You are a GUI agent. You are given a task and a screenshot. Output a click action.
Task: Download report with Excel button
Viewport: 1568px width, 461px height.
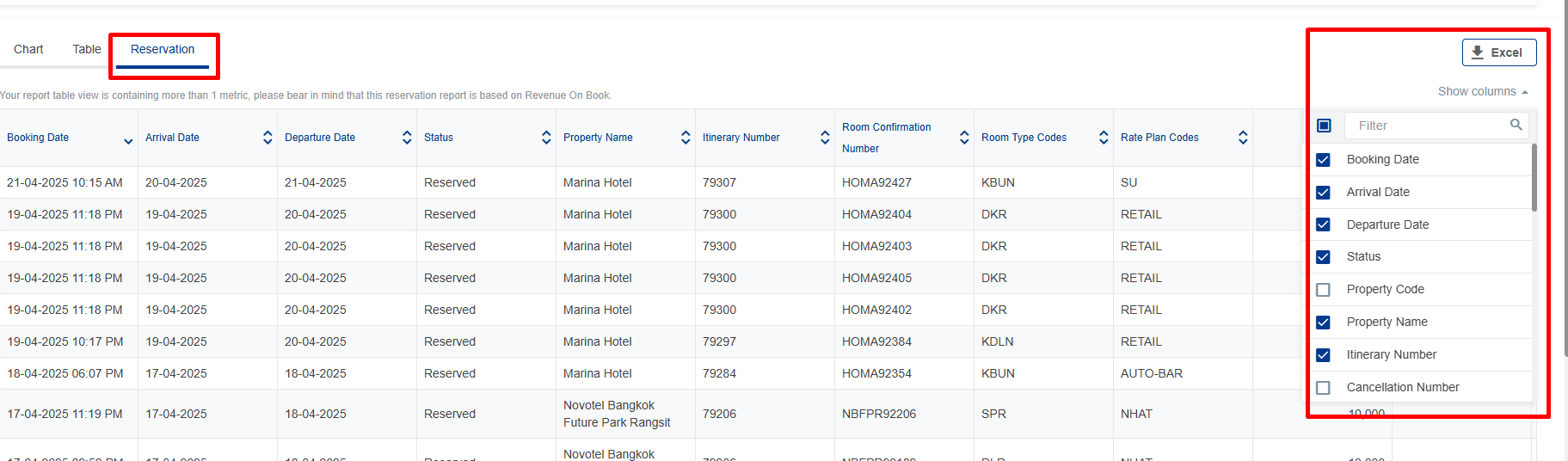click(1498, 52)
